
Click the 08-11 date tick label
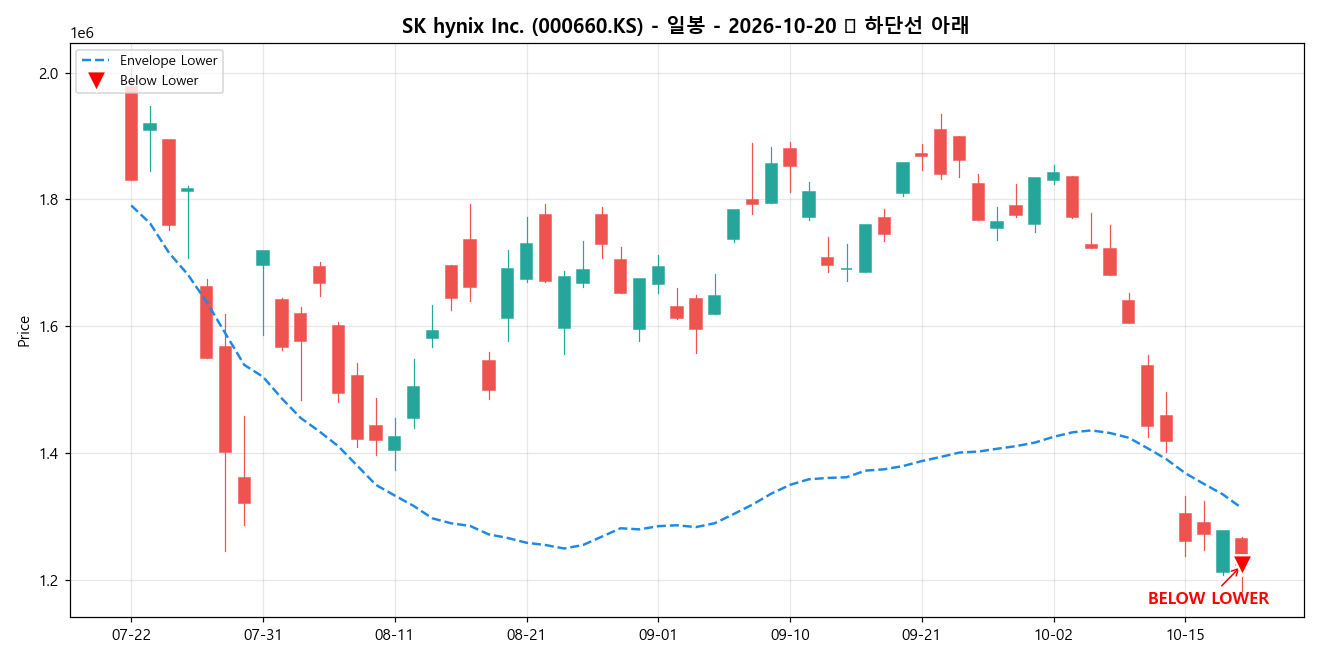(x=395, y=634)
